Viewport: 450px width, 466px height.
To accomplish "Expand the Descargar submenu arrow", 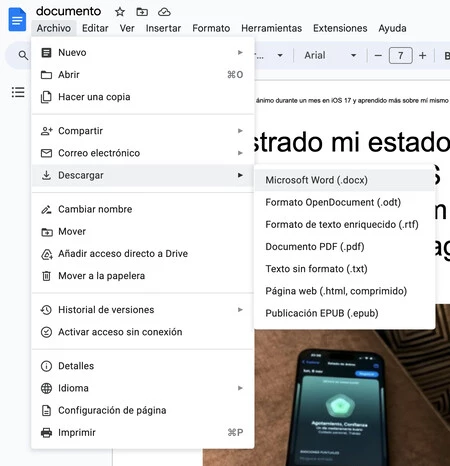I will click(240, 175).
